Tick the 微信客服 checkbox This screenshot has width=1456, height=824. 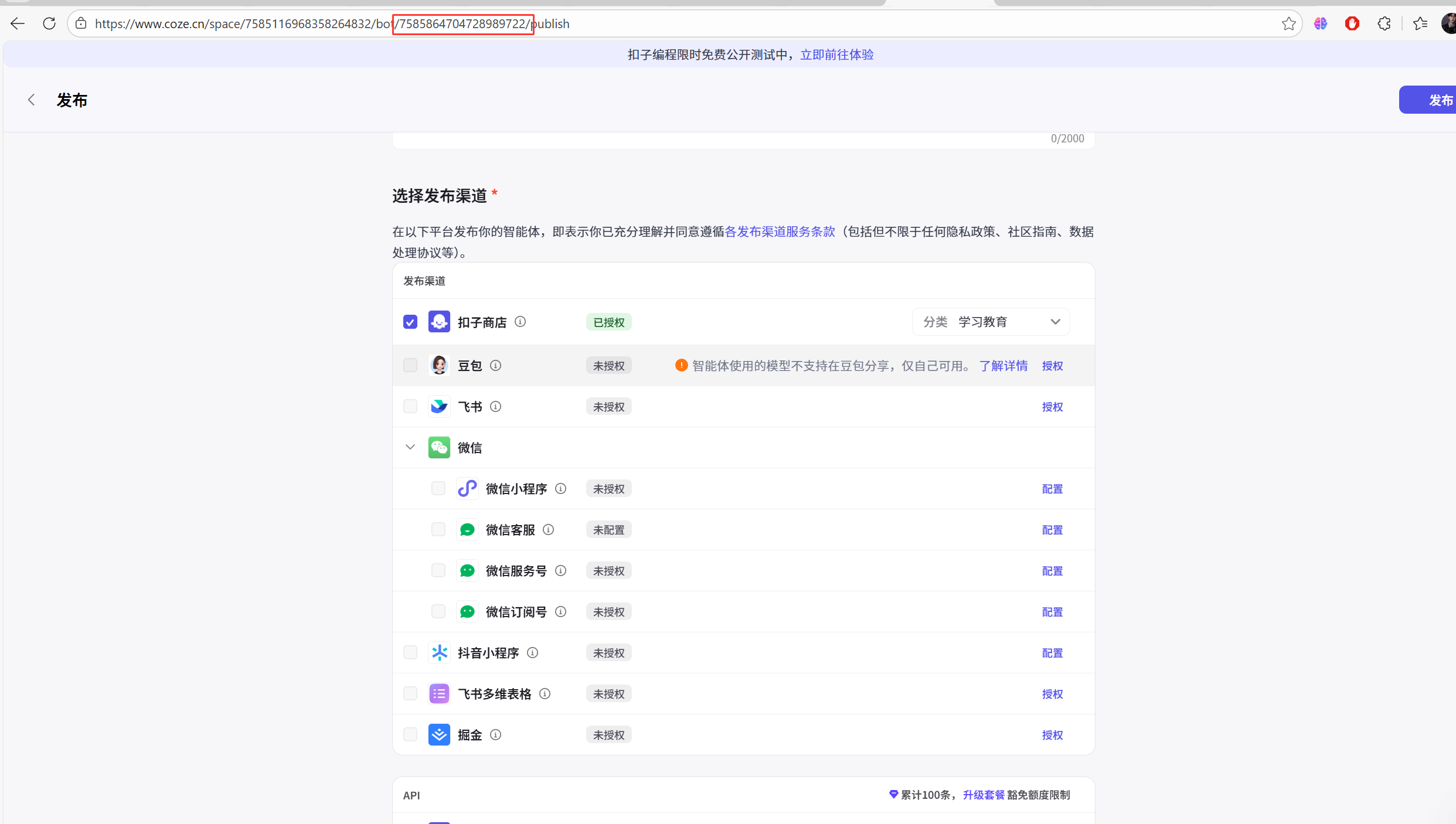(438, 529)
